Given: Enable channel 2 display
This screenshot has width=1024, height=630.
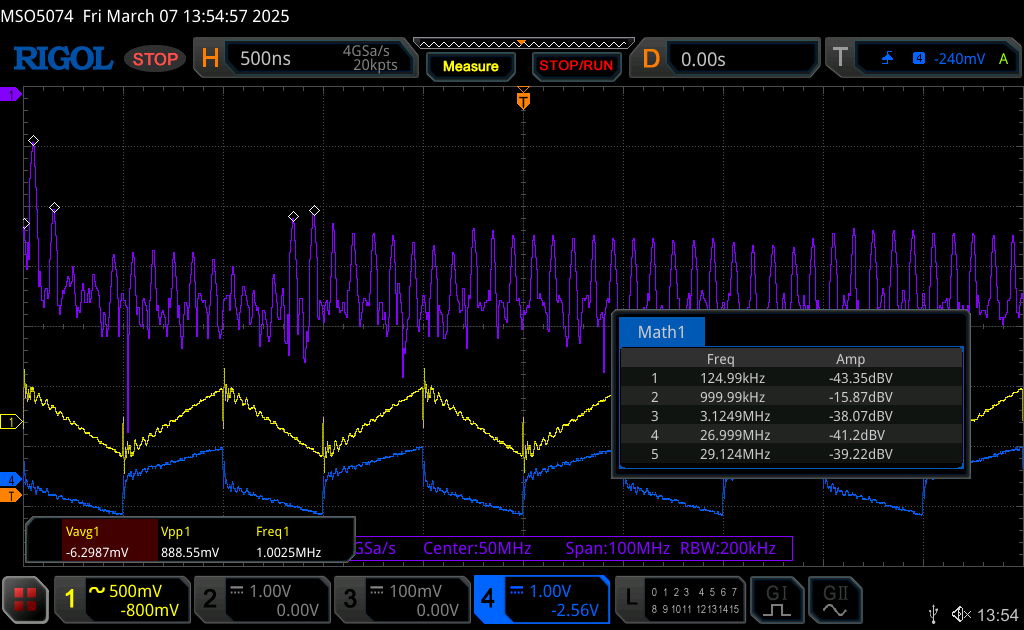Looking at the screenshot, I should tap(260, 599).
